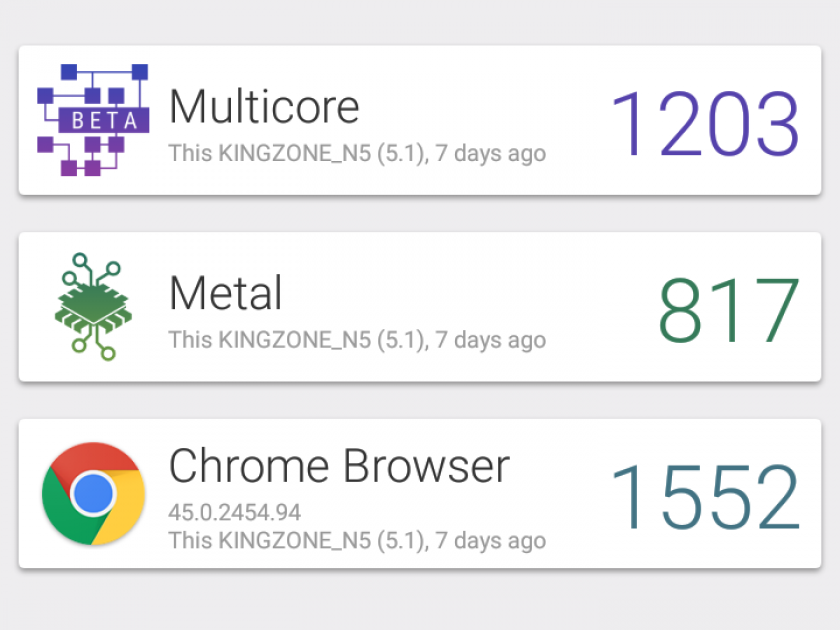Image resolution: width=840 pixels, height=630 pixels.
Task: Open the Metal result card
Action: [420, 307]
